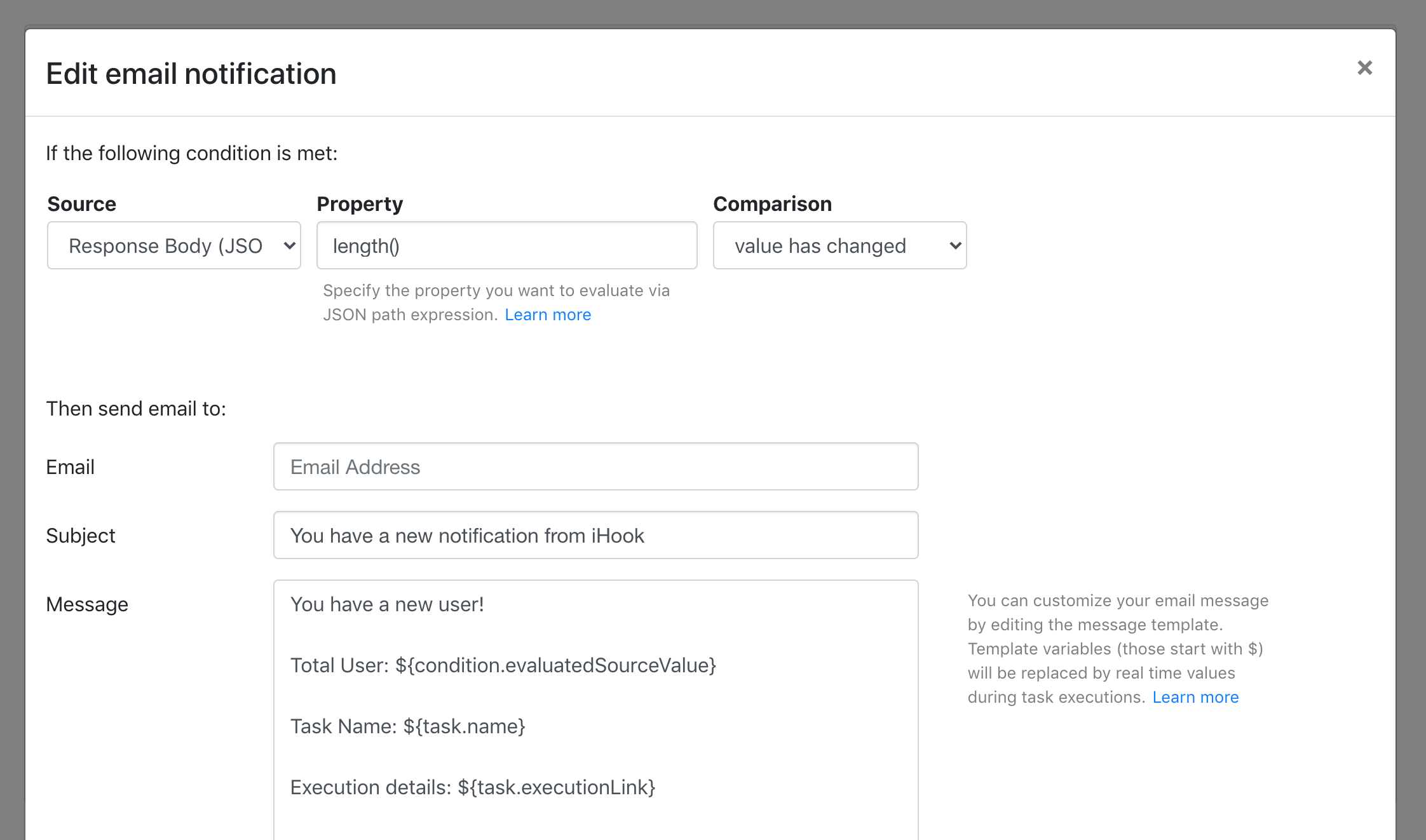Click the 'Source' label
Screen dimensions: 1426x840
point(82,204)
